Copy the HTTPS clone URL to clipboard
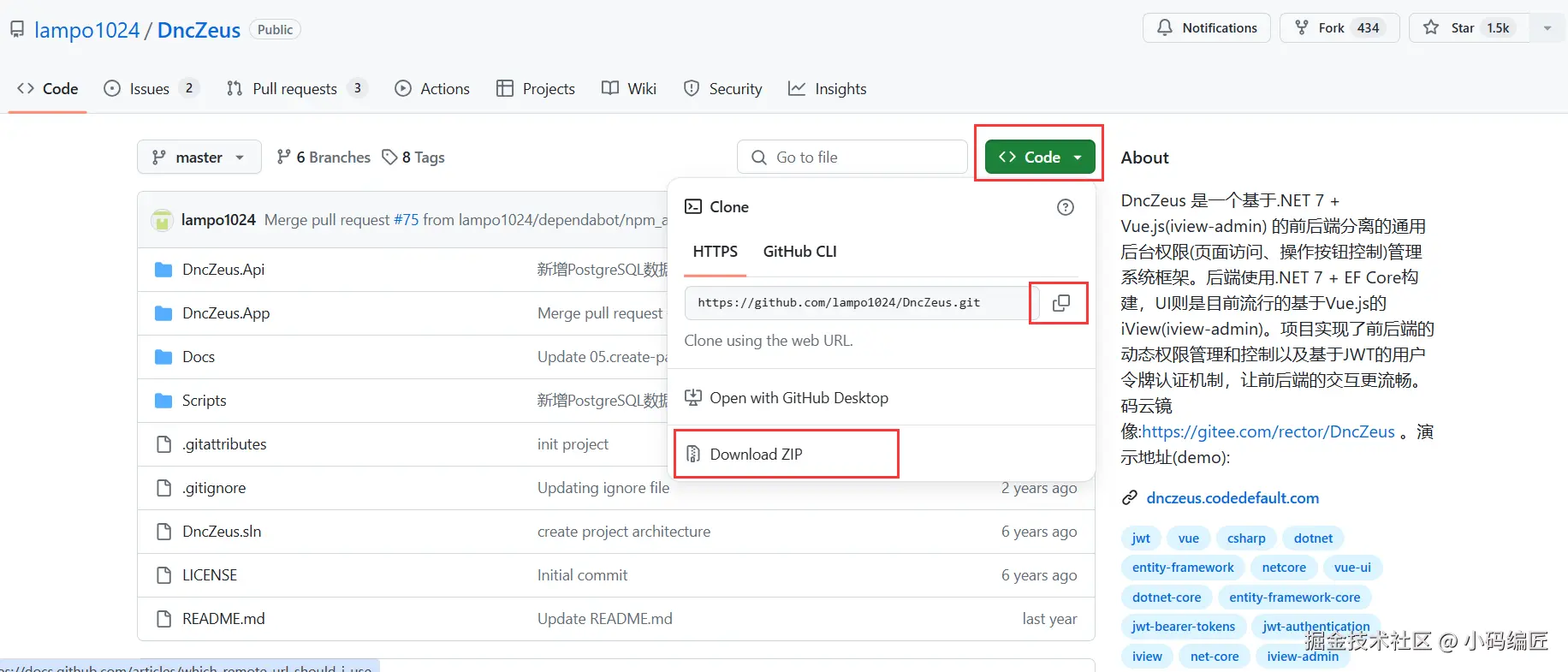 [x=1060, y=303]
